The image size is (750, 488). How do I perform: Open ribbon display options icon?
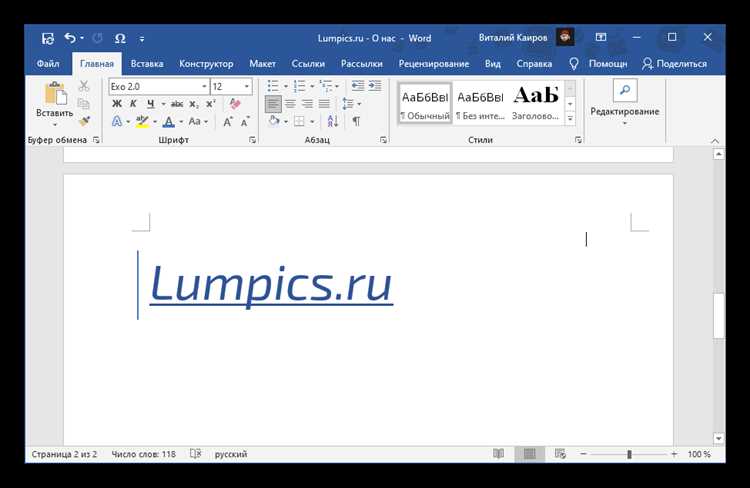tap(601, 37)
